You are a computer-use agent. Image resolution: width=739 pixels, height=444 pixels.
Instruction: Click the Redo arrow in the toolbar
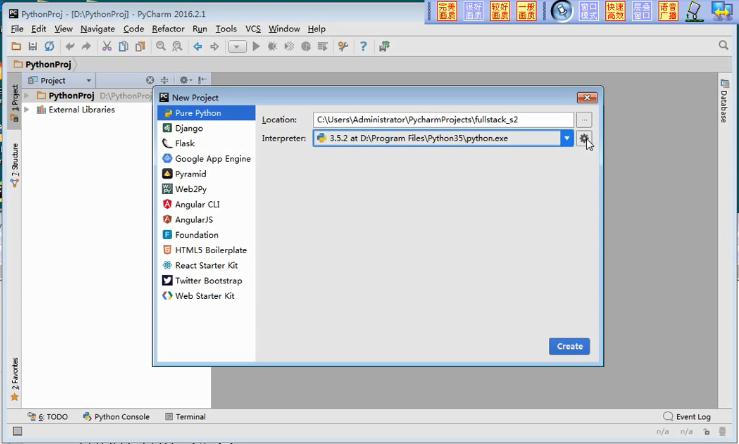pyautogui.click(x=86, y=46)
